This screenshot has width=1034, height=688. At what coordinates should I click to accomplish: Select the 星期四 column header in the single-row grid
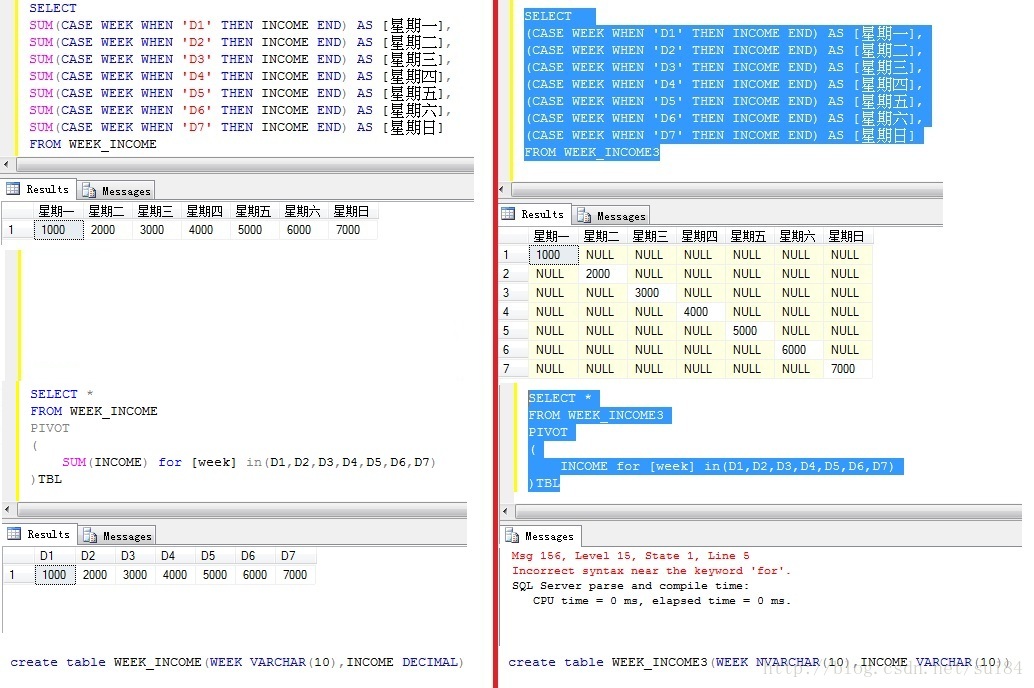point(204,211)
